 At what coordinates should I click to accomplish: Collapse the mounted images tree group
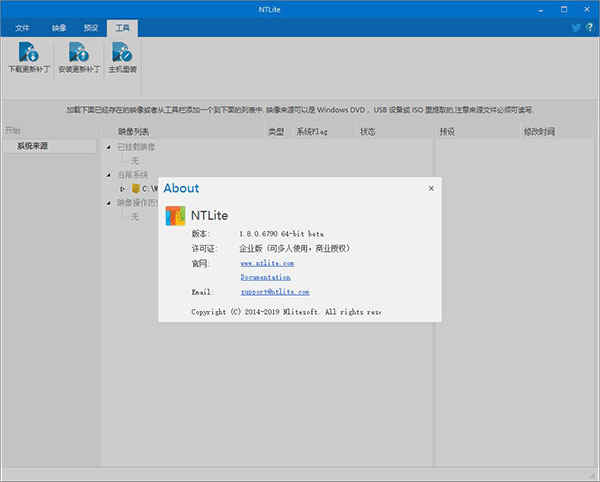click(x=109, y=147)
